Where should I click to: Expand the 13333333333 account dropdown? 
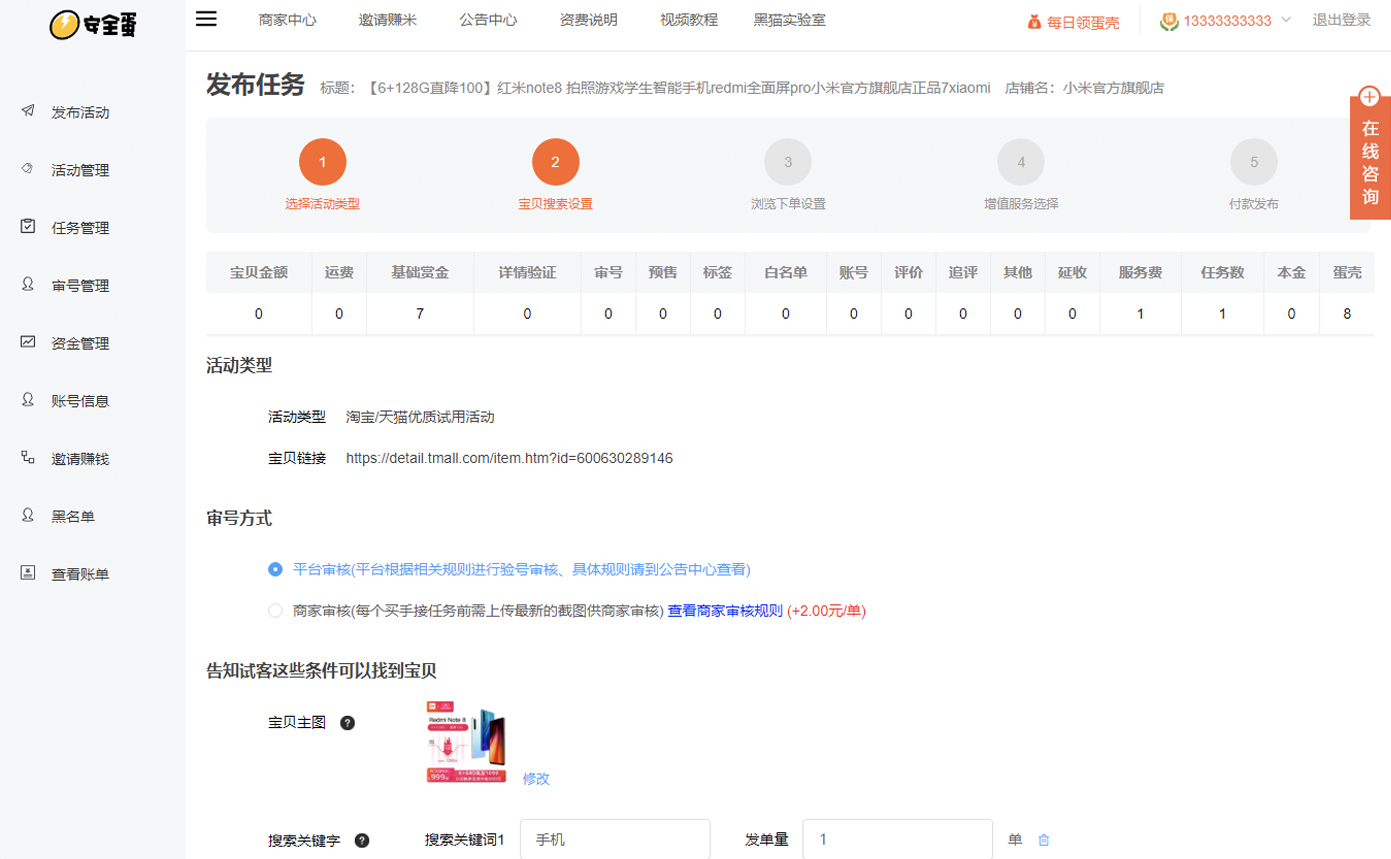1285,20
